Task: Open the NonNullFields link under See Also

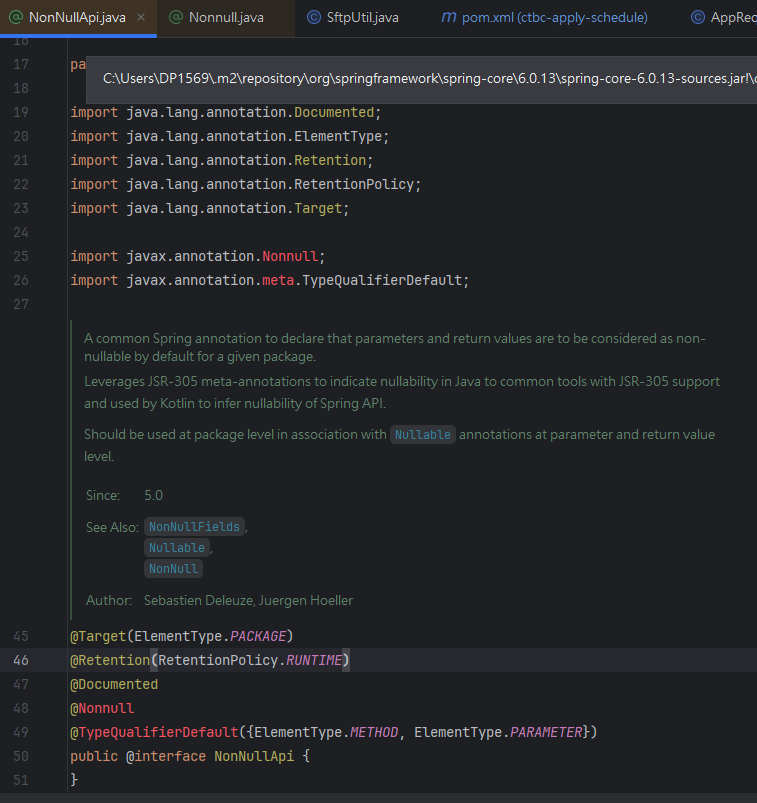Action: tap(194, 527)
